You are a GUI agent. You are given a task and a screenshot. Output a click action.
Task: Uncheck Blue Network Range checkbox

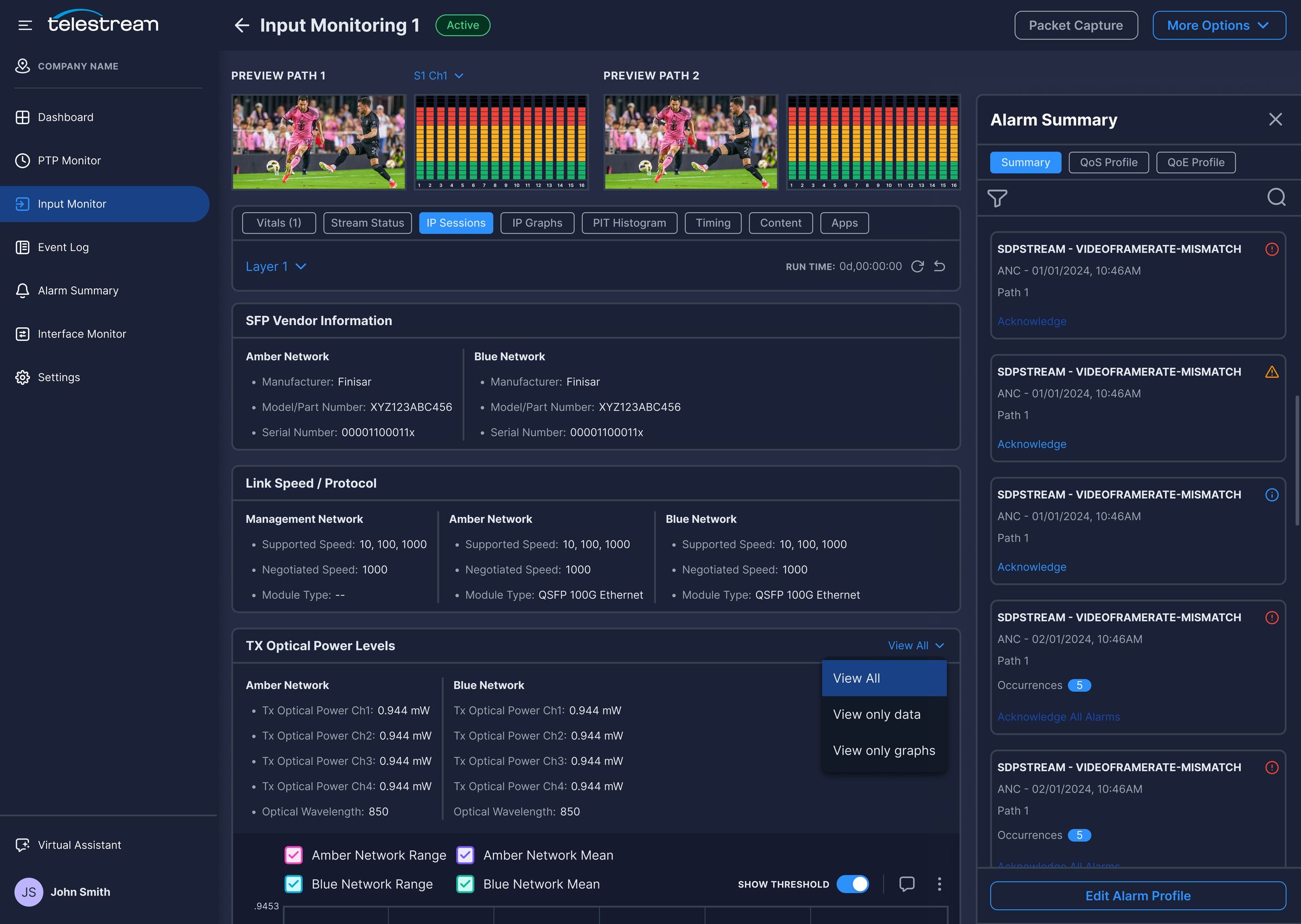pyautogui.click(x=293, y=883)
